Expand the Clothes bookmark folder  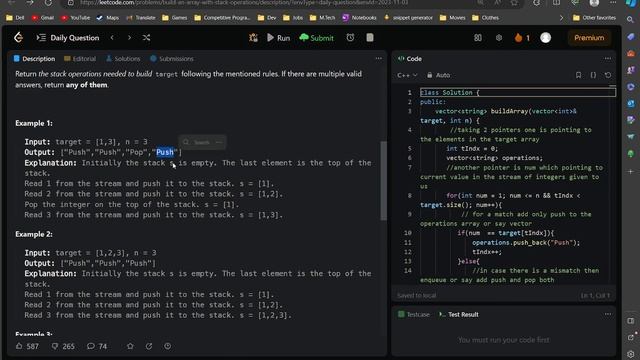(485, 18)
